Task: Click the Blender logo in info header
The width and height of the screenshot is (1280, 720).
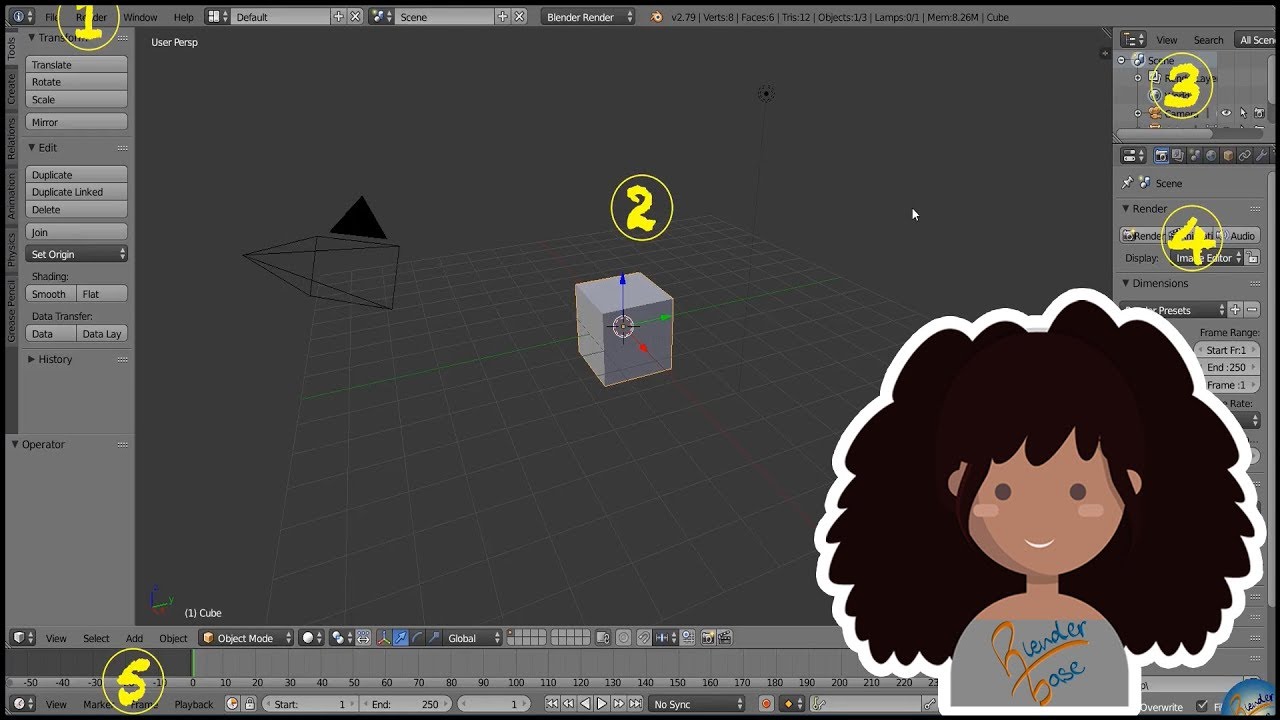Action: click(656, 17)
